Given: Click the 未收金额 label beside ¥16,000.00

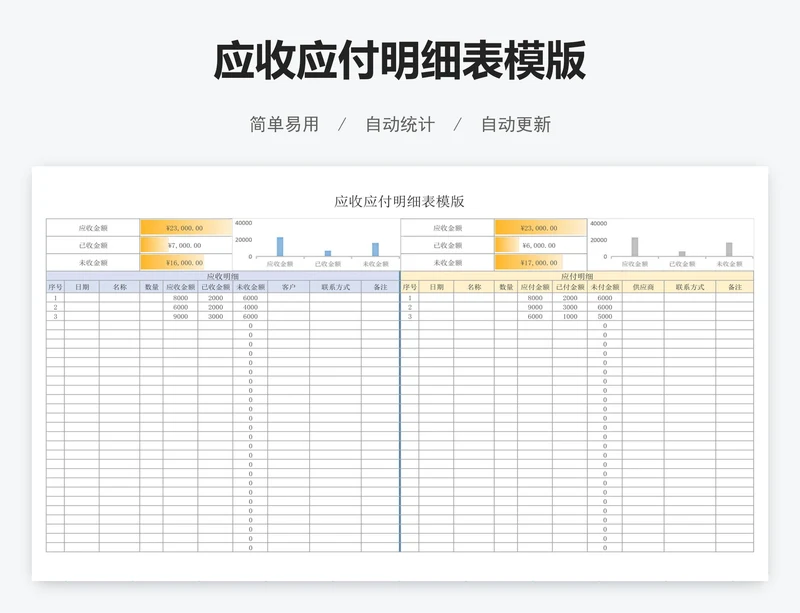Looking at the screenshot, I should click(93, 262).
